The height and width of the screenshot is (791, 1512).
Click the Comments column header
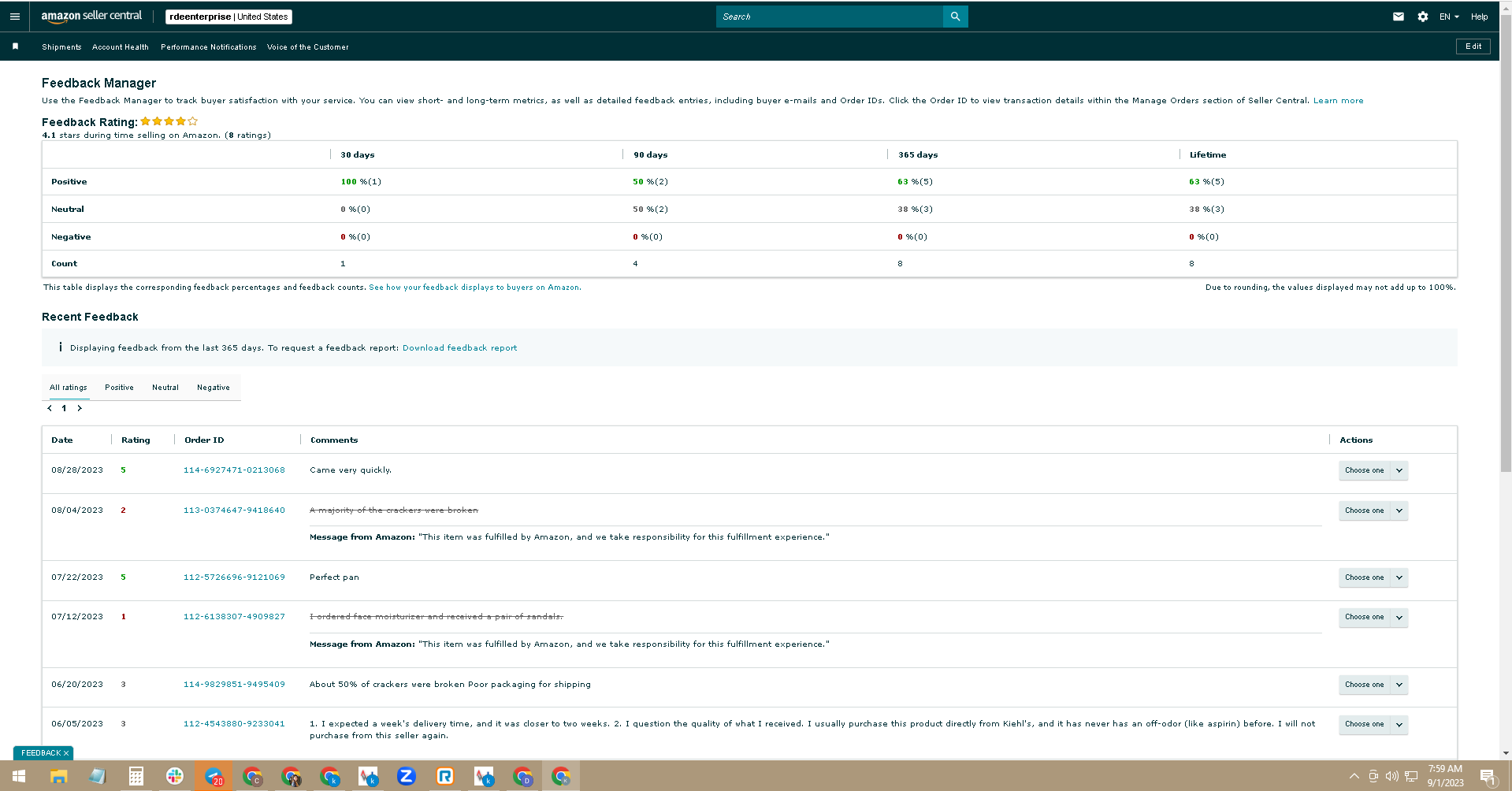coord(334,440)
